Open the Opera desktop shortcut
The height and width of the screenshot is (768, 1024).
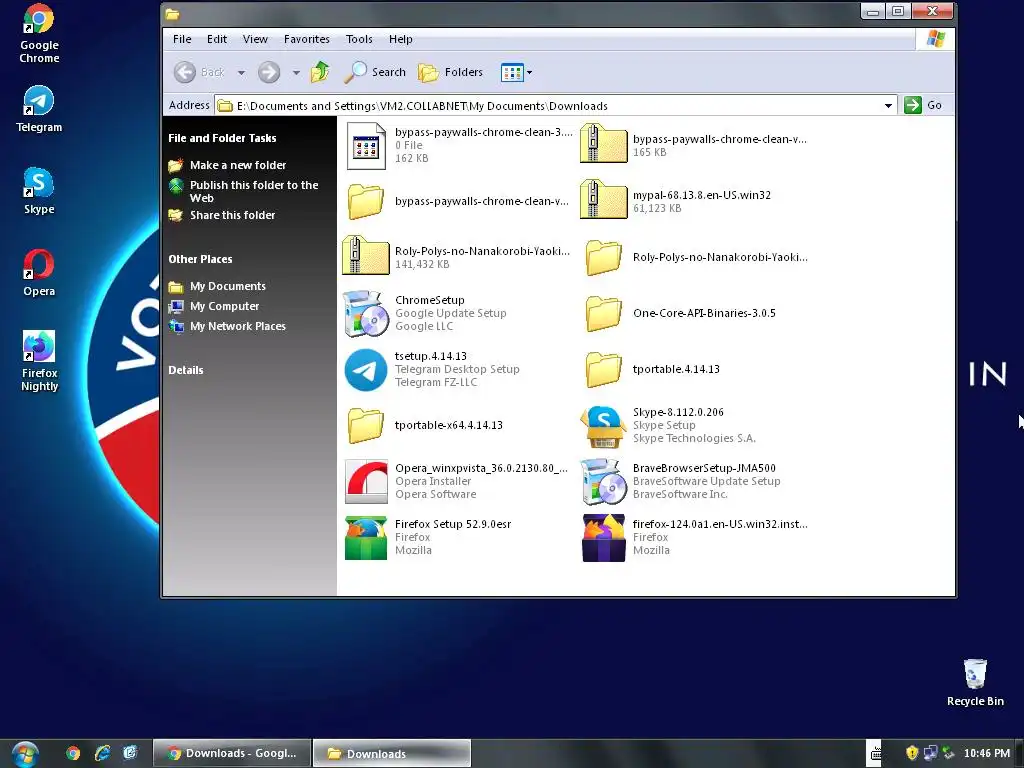[39, 273]
